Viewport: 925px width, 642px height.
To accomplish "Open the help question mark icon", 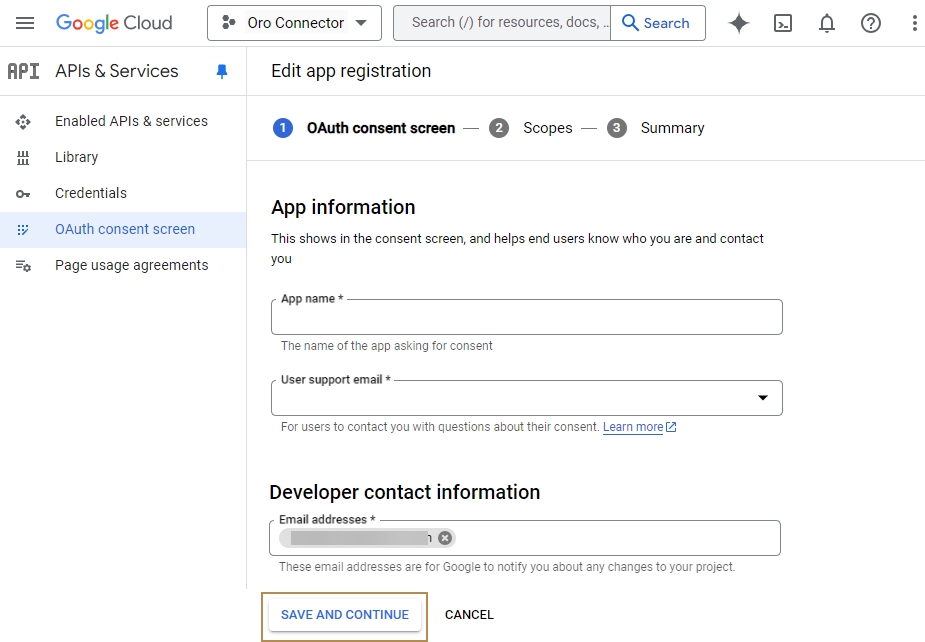I will tap(871, 23).
